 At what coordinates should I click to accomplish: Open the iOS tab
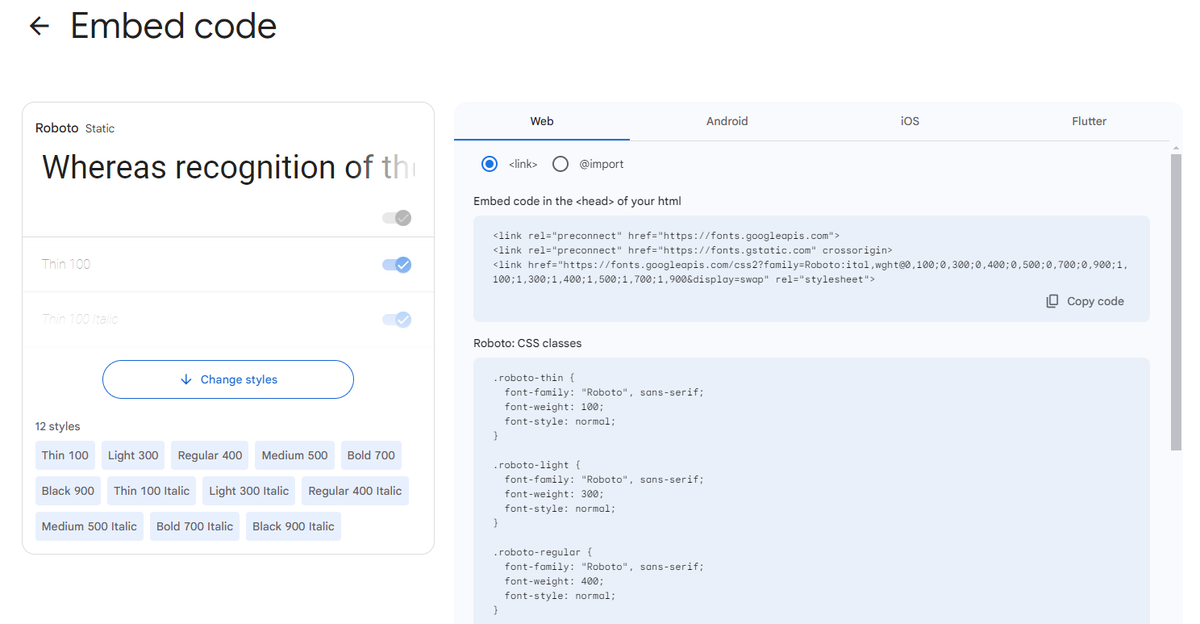tap(909, 121)
